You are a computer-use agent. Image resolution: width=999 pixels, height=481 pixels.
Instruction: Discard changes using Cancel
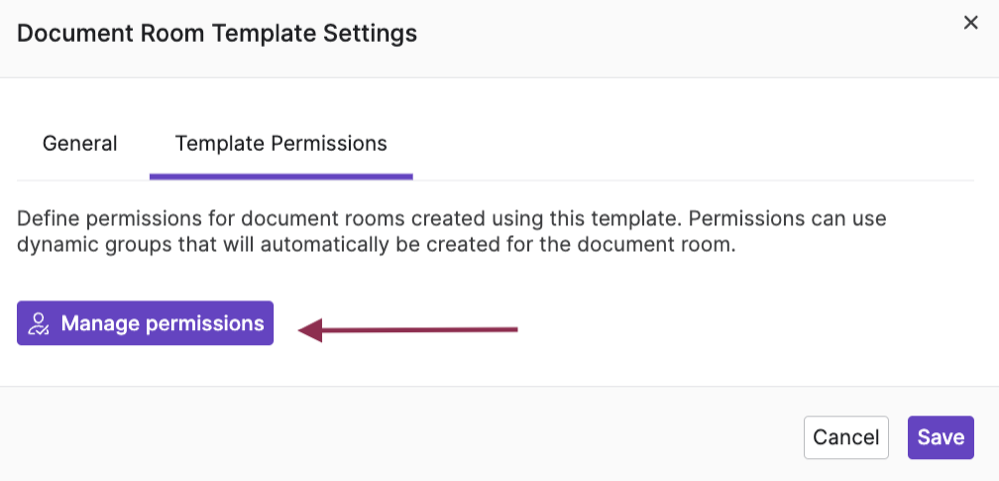point(845,437)
